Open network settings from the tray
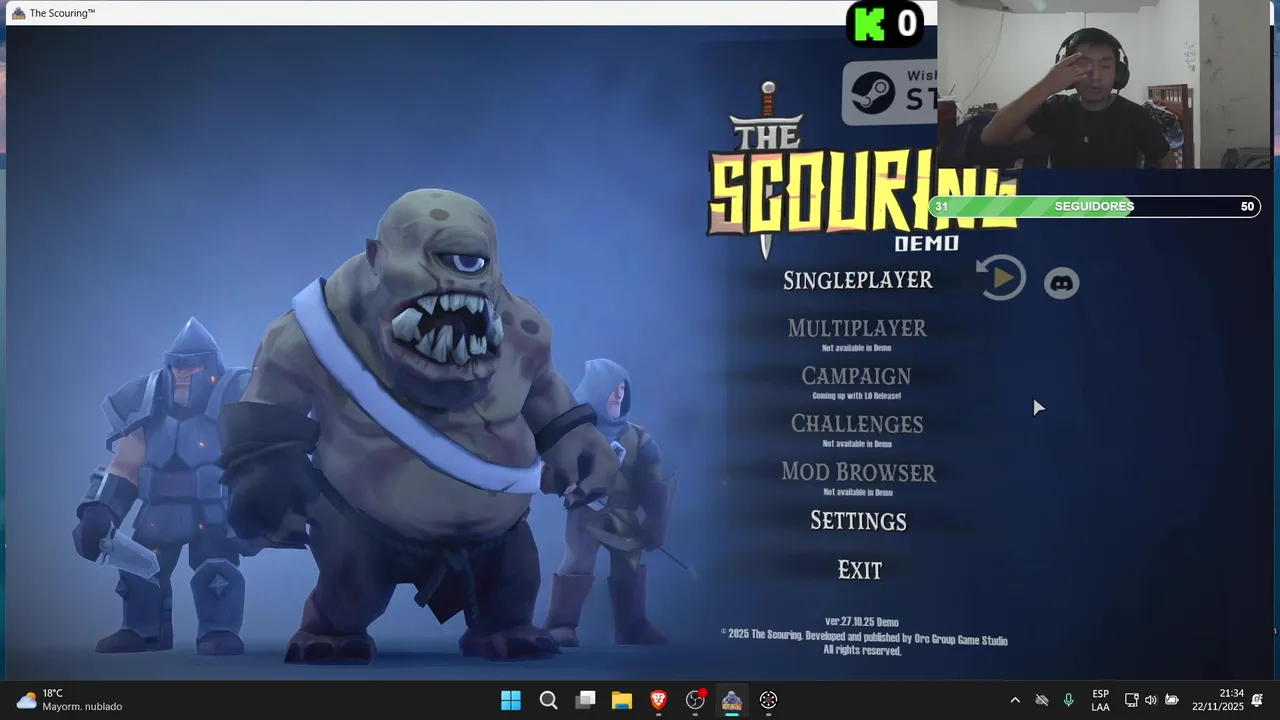1280x720 pixels. pyautogui.click(x=1131, y=700)
